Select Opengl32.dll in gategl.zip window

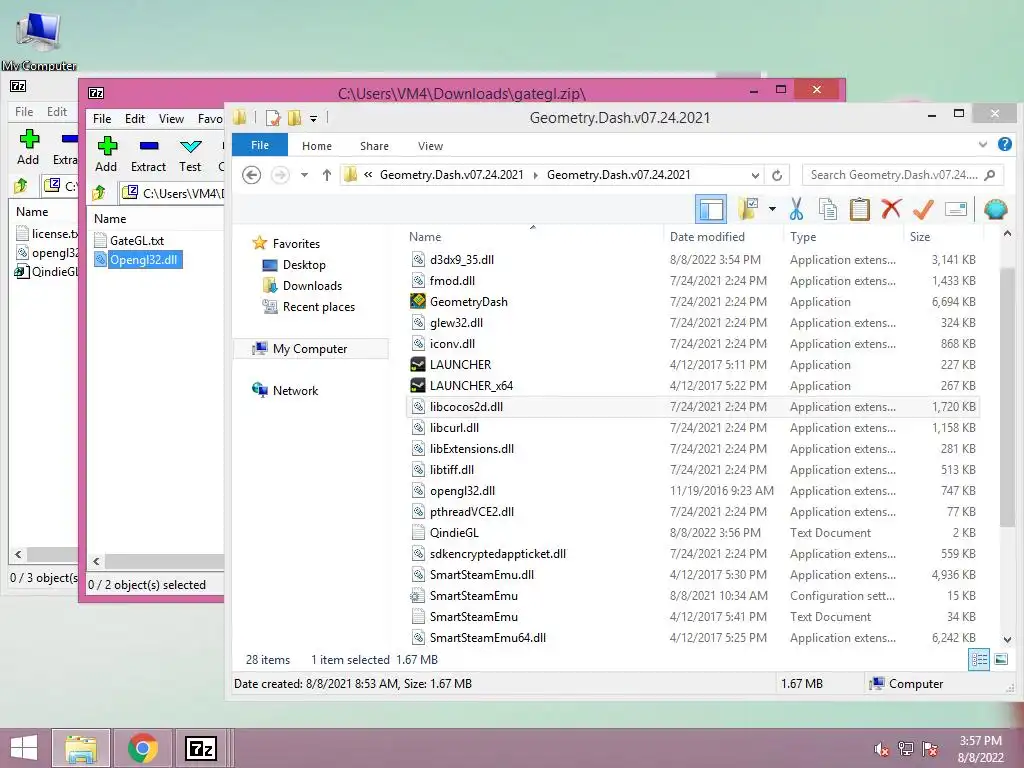pyautogui.click(x=143, y=260)
